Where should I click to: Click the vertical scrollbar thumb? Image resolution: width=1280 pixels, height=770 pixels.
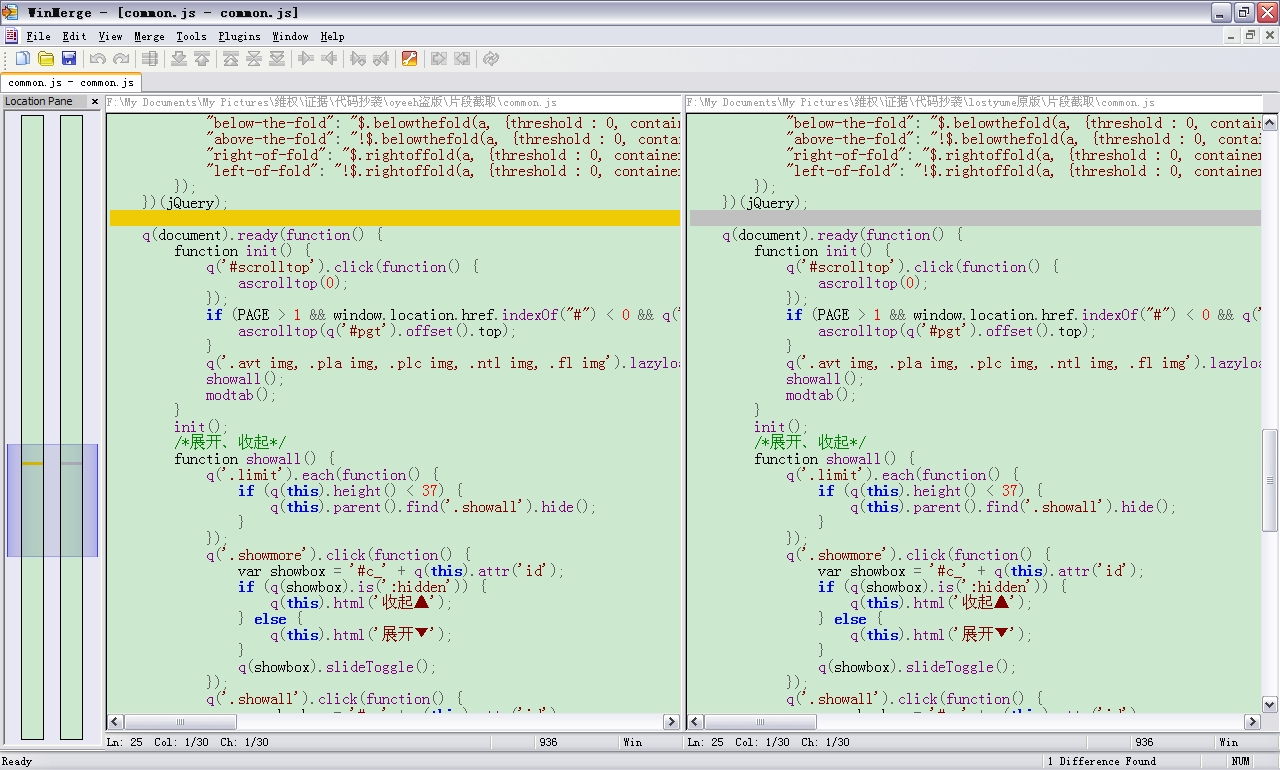click(x=1270, y=479)
